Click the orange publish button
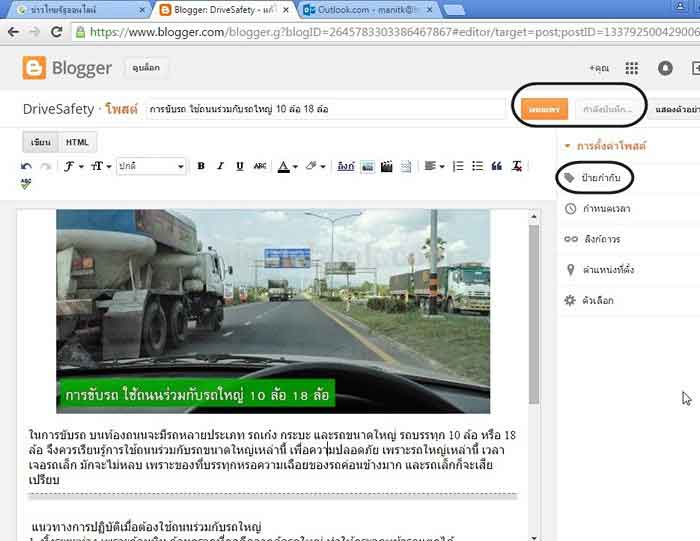 [x=545, y=109]
